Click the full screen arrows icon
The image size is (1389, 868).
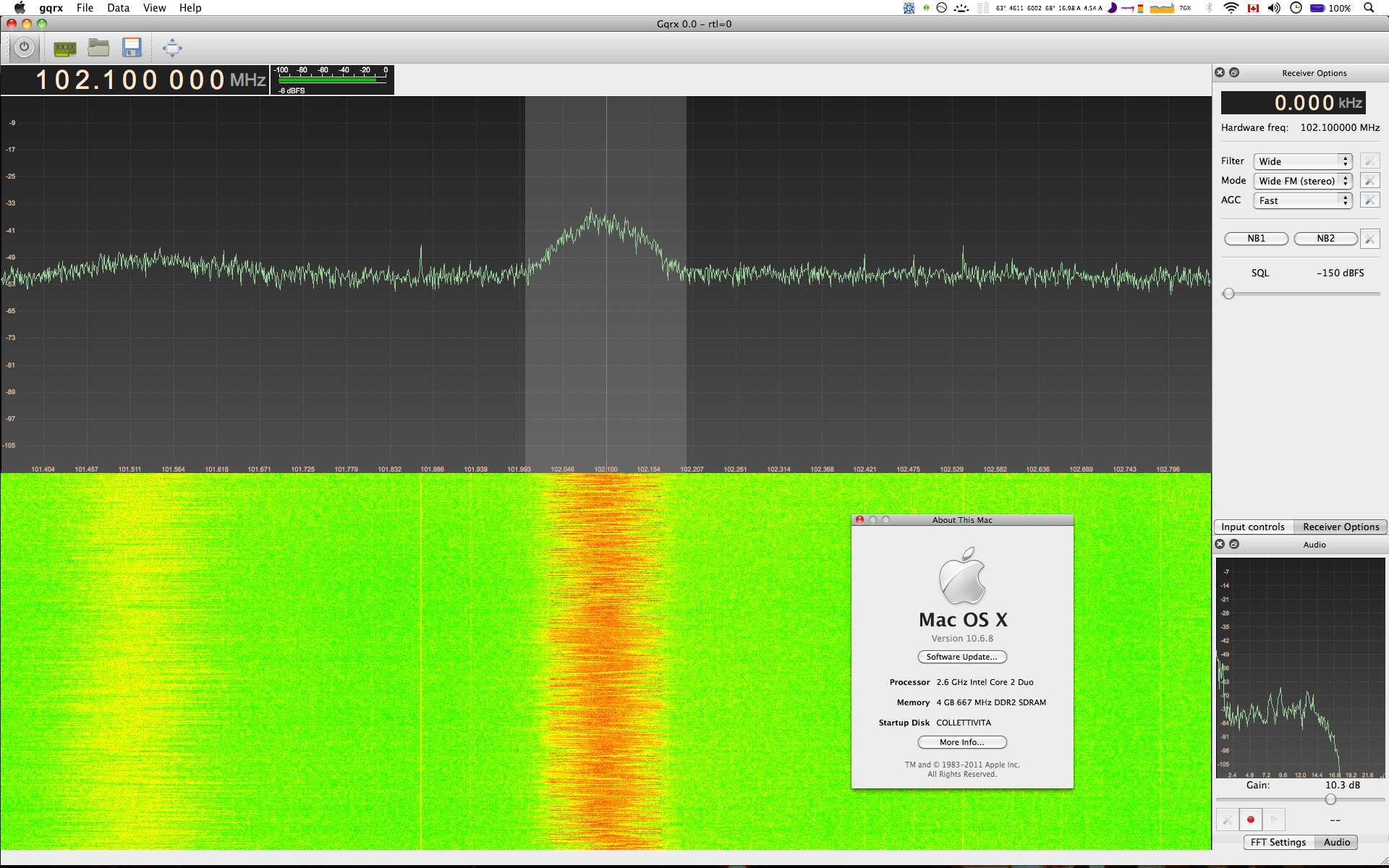[x=172, y=48]
